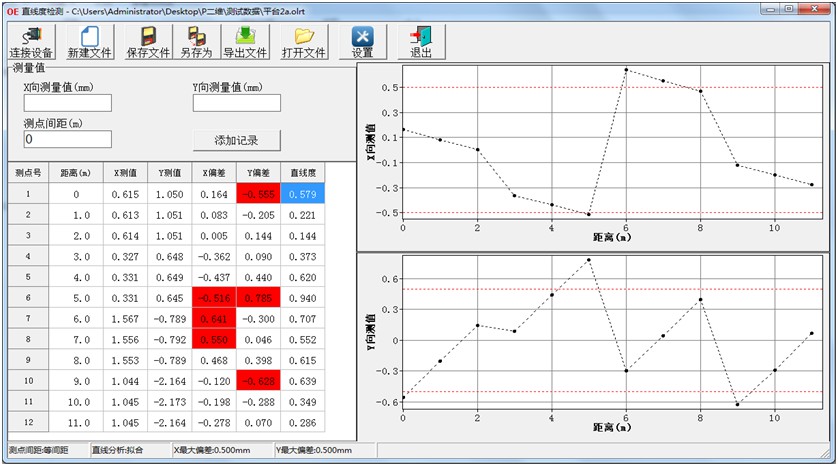Create a new file with 新建文件
The height and width of the screenshot is (466, 838).
(x=89, y=41)
